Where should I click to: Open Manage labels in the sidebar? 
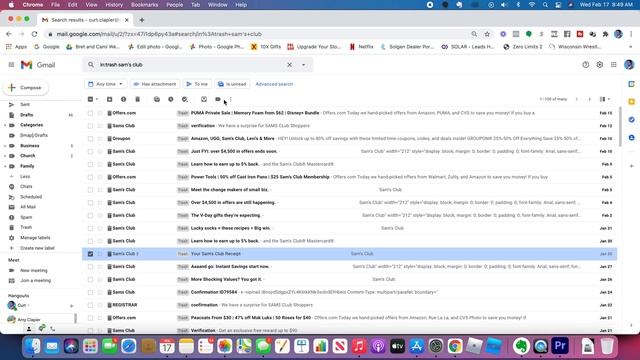tap(35, 238)
